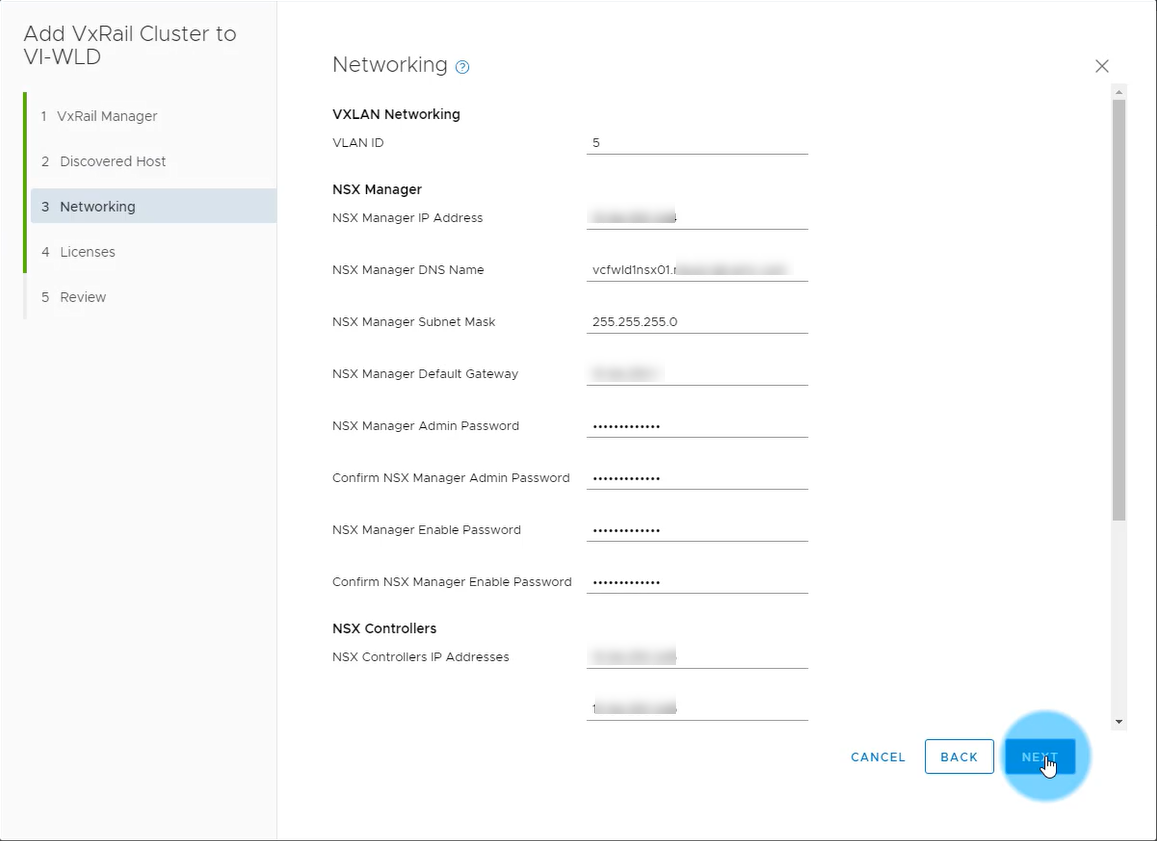Focus the VLAN ID field
Screen dimensions: 1157x841
696,143
